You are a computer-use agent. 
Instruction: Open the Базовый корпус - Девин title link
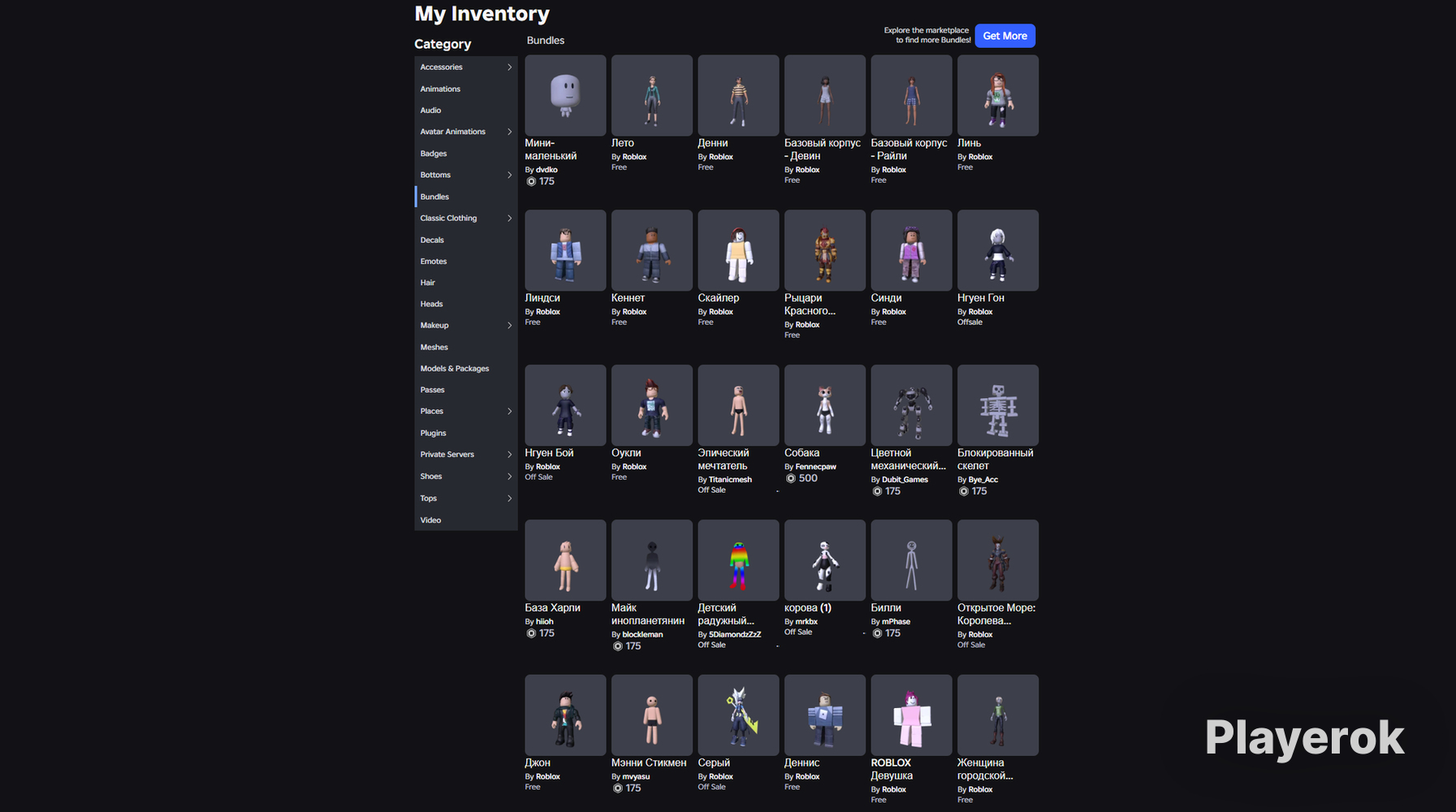[x=823, y=149]
